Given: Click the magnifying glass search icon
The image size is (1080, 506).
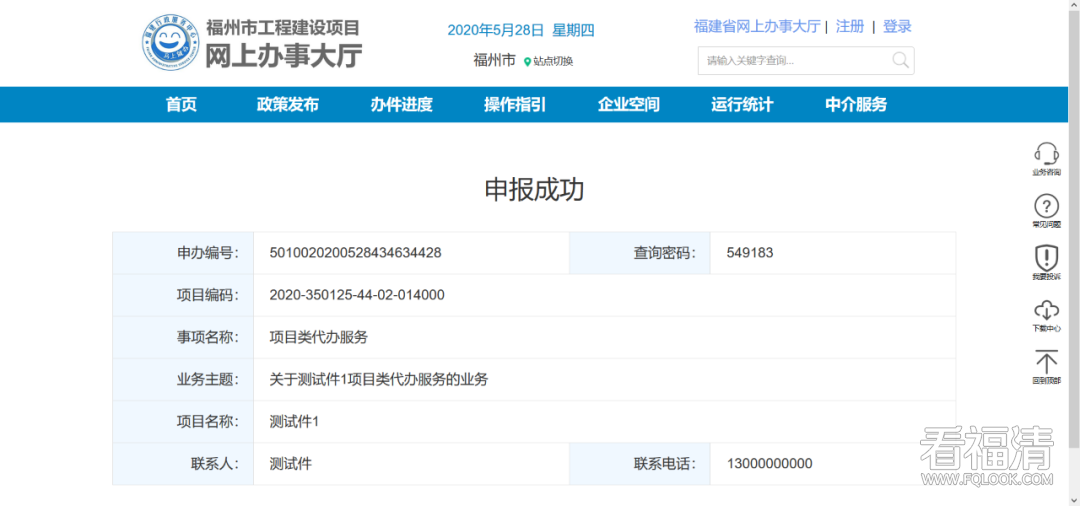Looking at the screenshot, I should [x=900, y=60].
